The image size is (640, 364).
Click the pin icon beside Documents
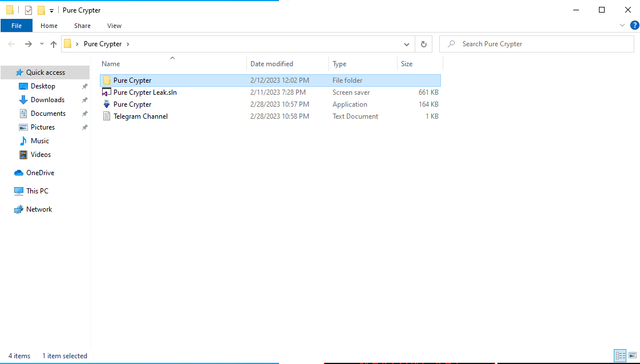coord(84,113)
